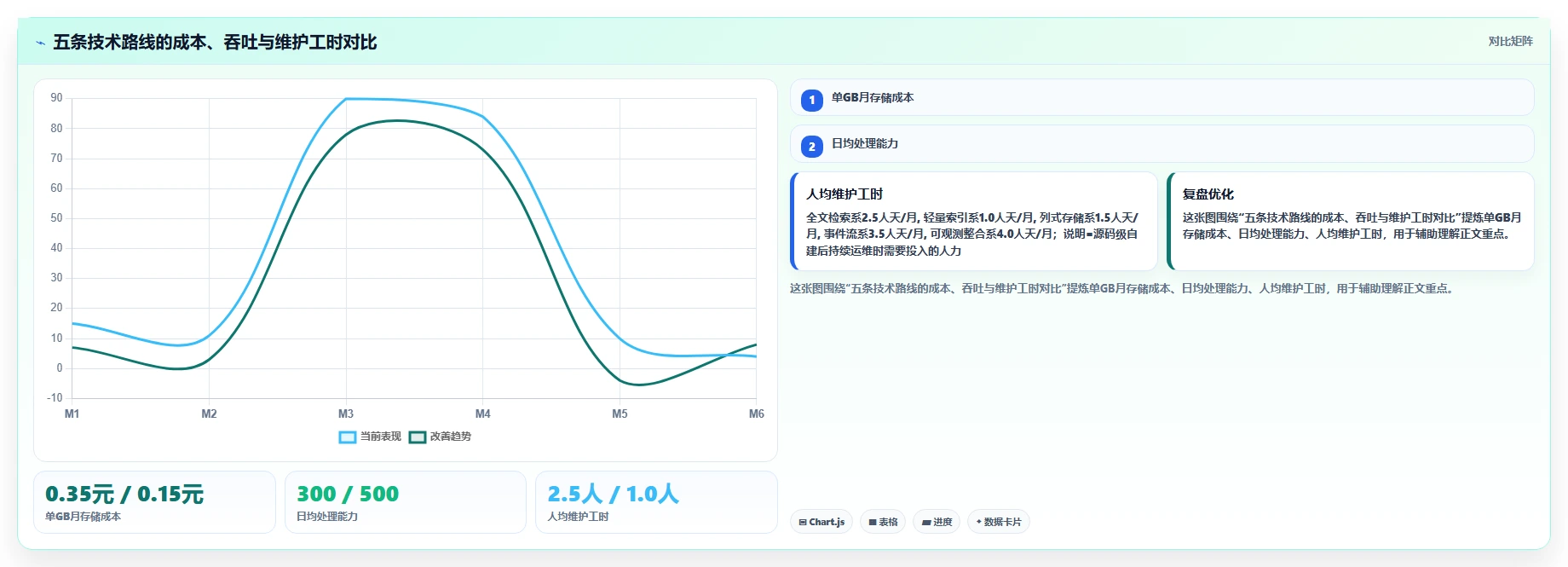Click the 进度 tag
This screenshot has width=1568, height=567.
point(937,522)
